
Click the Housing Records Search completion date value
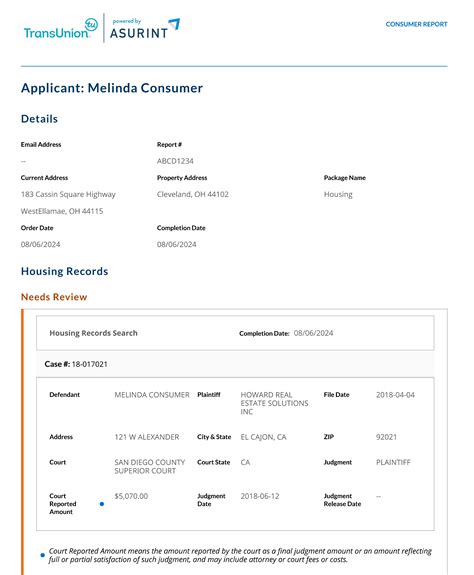(313, 333)
